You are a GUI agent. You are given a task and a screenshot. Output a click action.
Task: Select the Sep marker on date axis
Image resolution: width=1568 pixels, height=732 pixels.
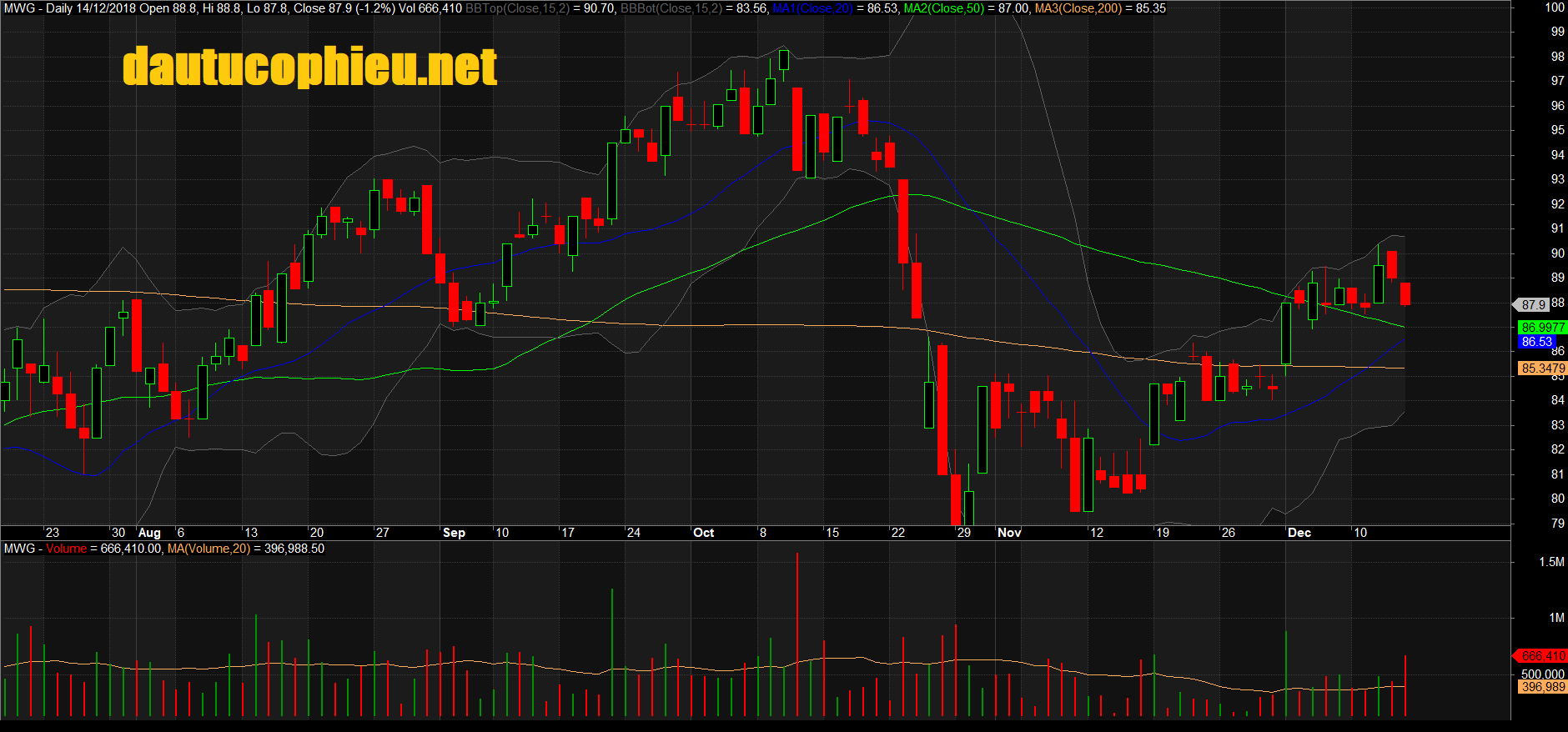[454, 533]
